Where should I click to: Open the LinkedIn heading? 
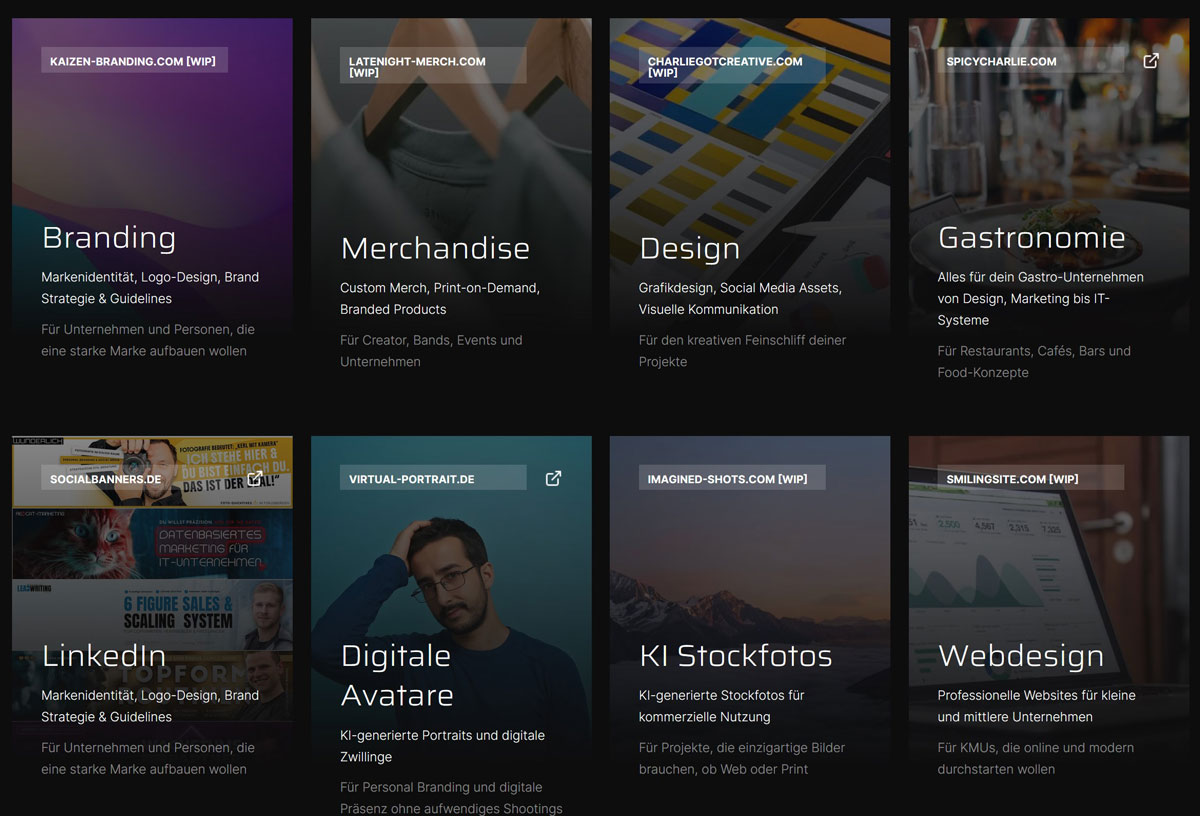coord(104,656)
